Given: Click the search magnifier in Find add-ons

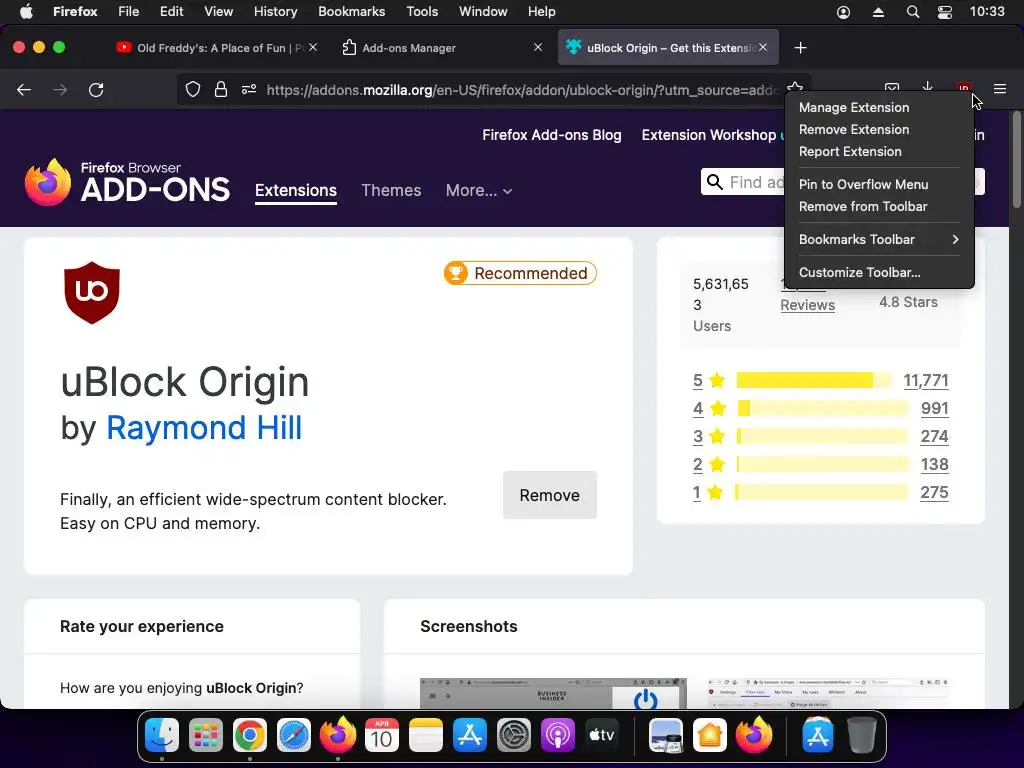Looking at the screenshot, I should 715,182.
